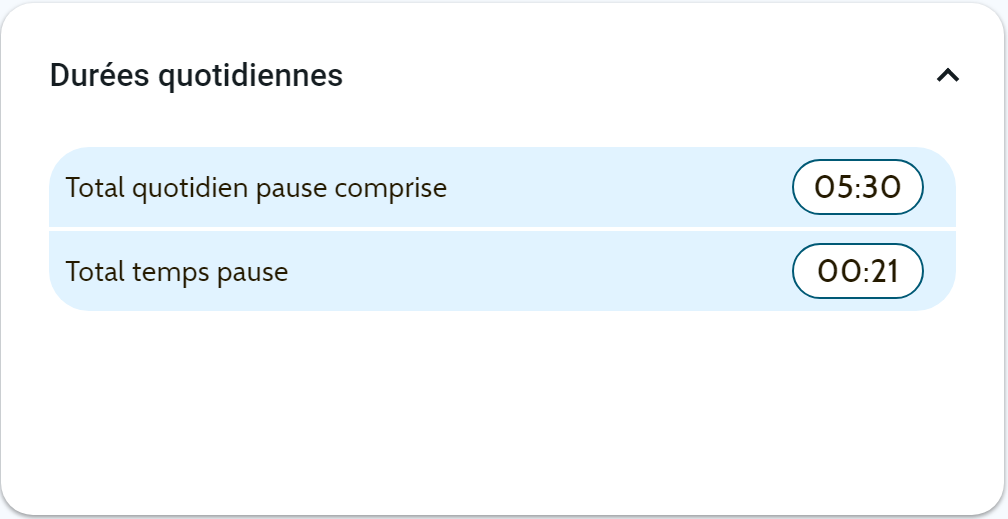Click empty middle of the pause time row
This screenshot has height=519, width=1008.
[x=540, y=271]
